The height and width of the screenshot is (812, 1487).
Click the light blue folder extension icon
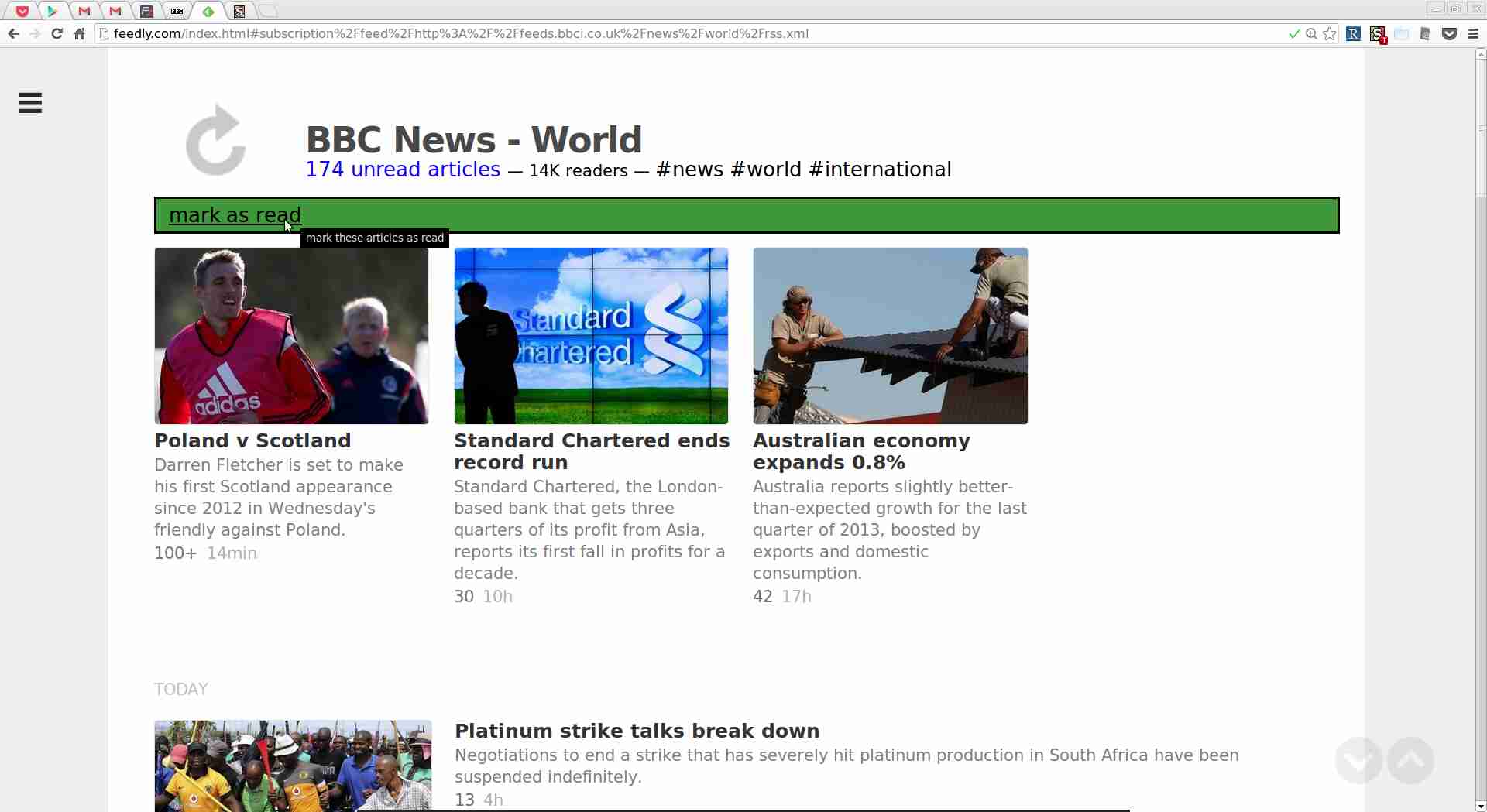1401,33
